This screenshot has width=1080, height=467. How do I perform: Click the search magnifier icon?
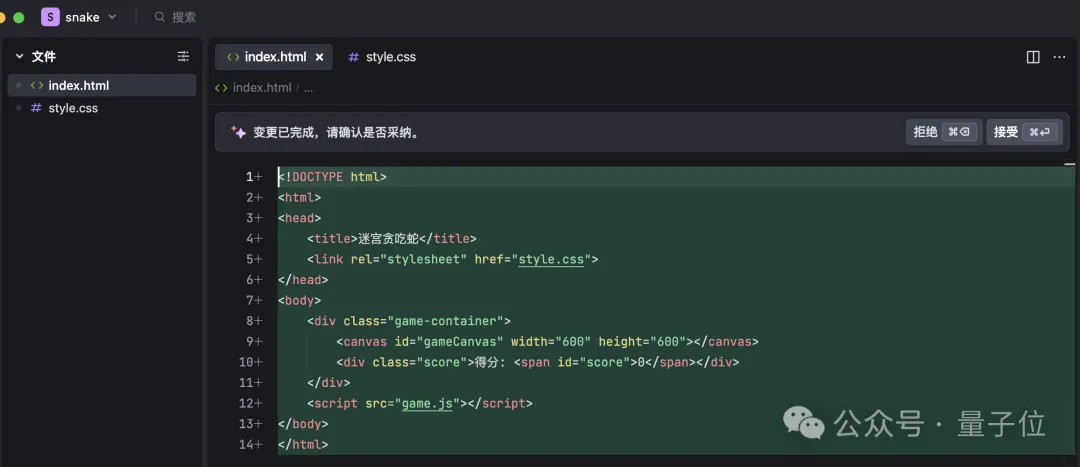click(159, 17)
